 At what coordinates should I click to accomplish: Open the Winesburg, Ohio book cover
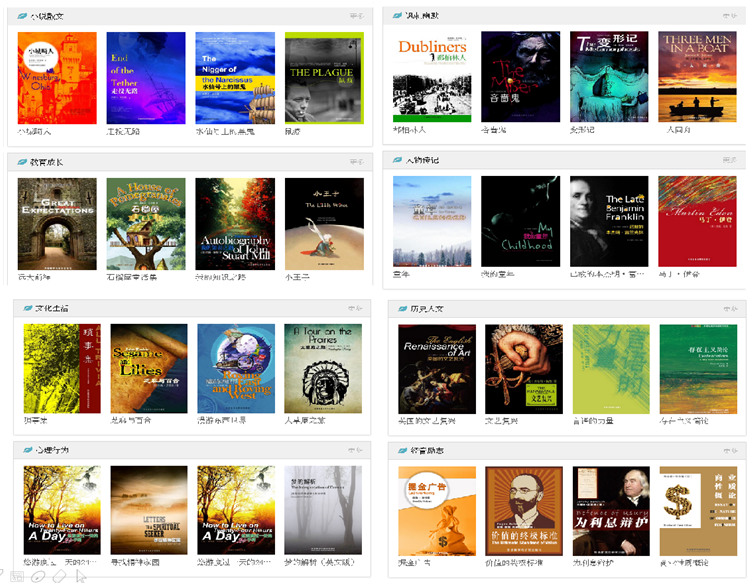click(57, 78)
